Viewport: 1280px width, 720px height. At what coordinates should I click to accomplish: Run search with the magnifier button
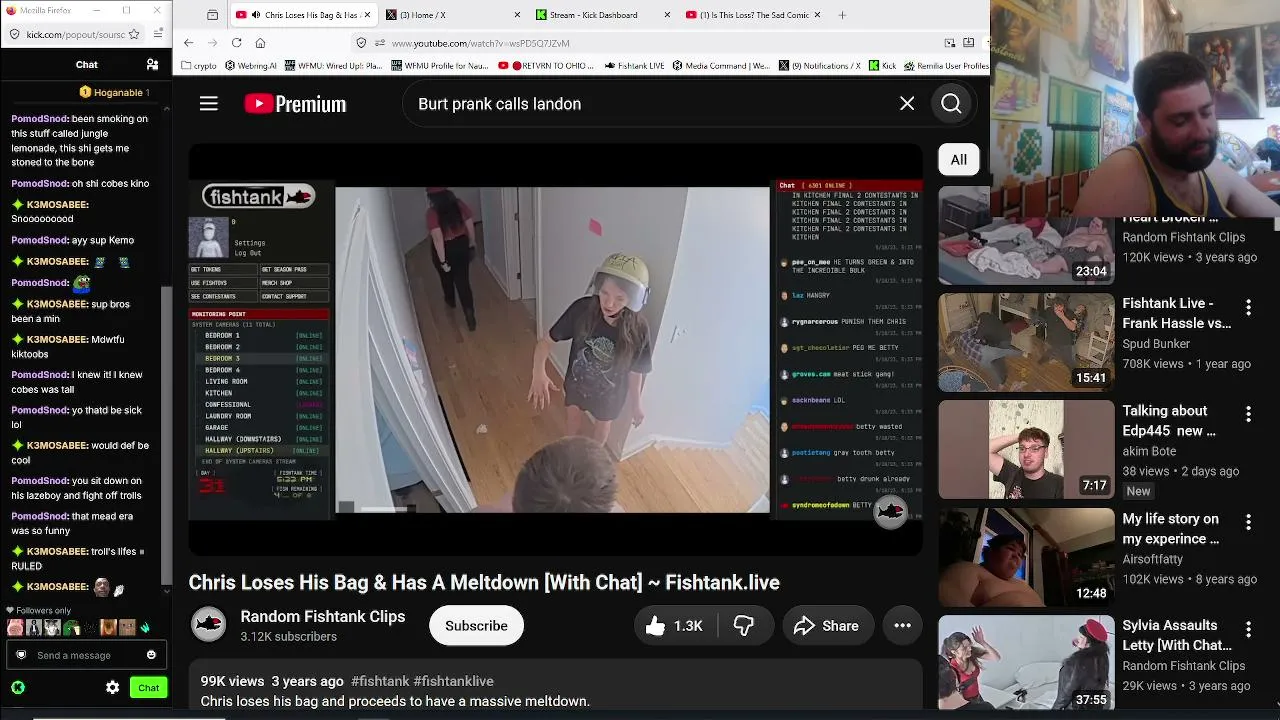[x=951, y=104]
